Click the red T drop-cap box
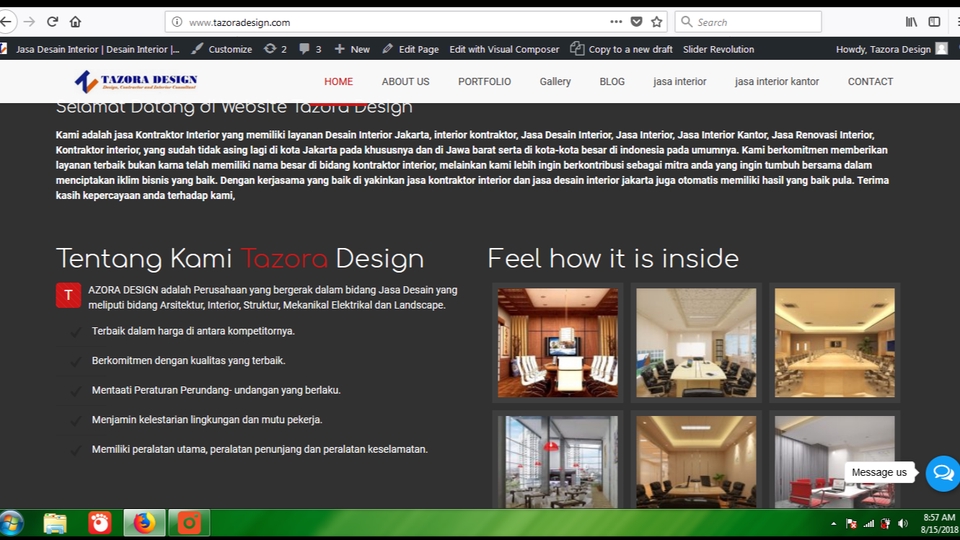The width and height of the screenshot is (960, 540). [x=69, y=295]
